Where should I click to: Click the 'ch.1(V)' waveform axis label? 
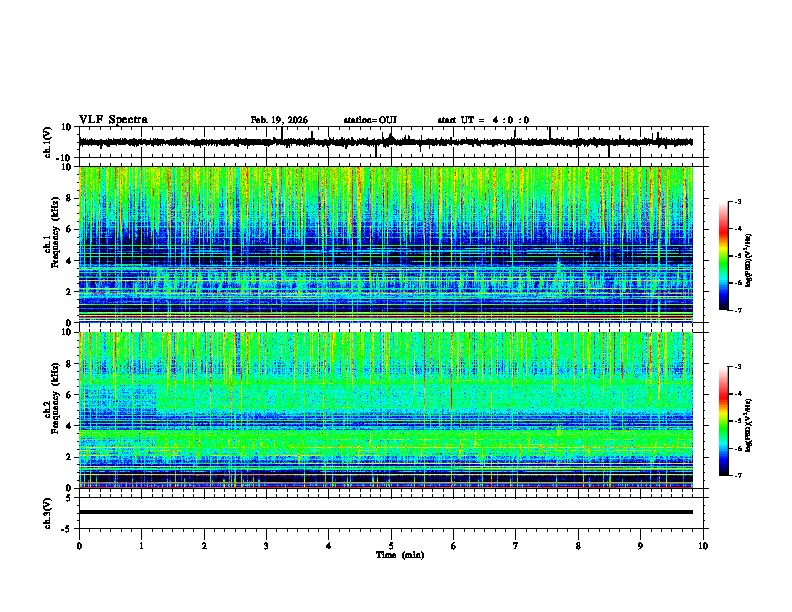pyautogui.click(x=48, y=142)
